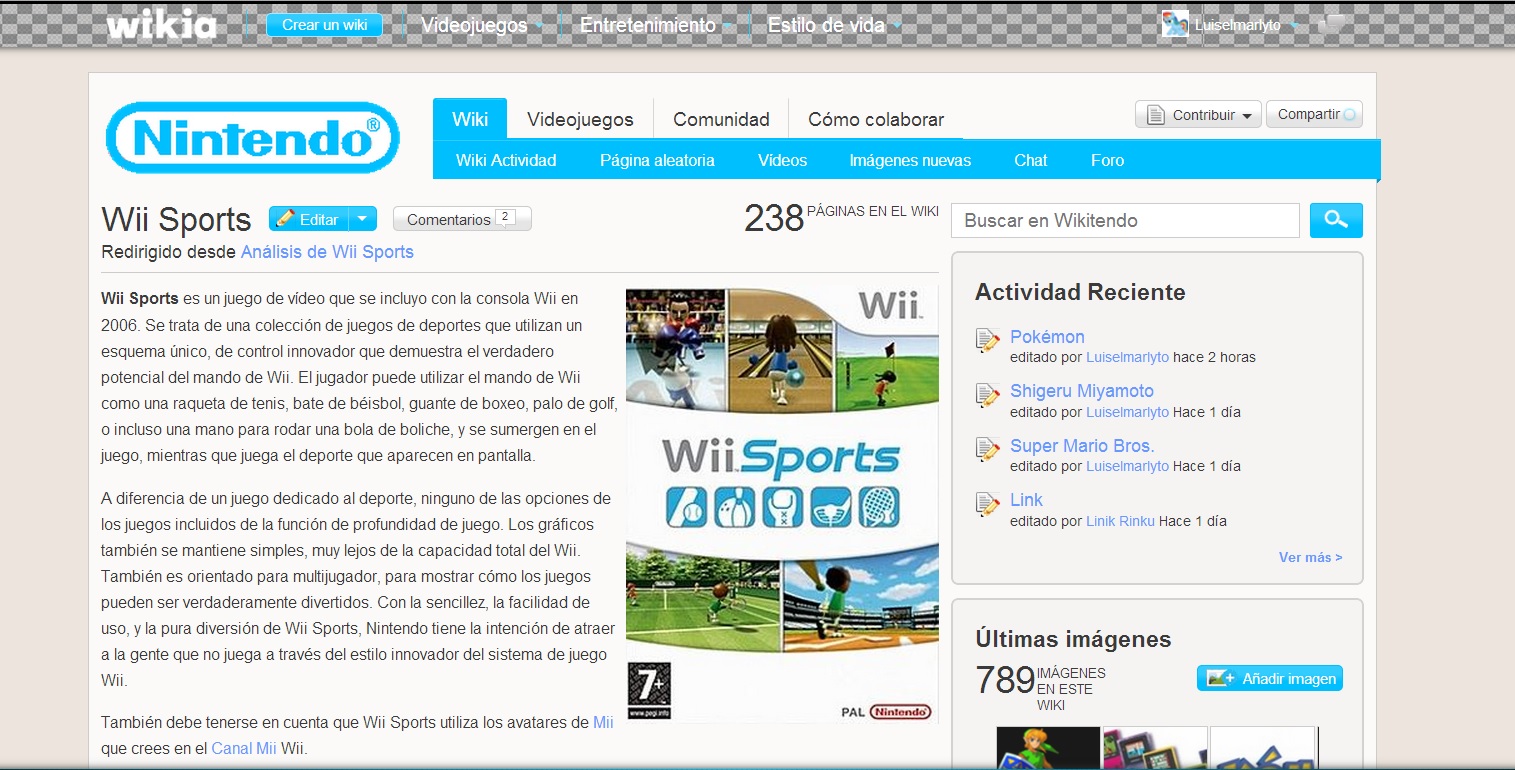Switch to the Videojuegos wiki tab

(580, 119)
